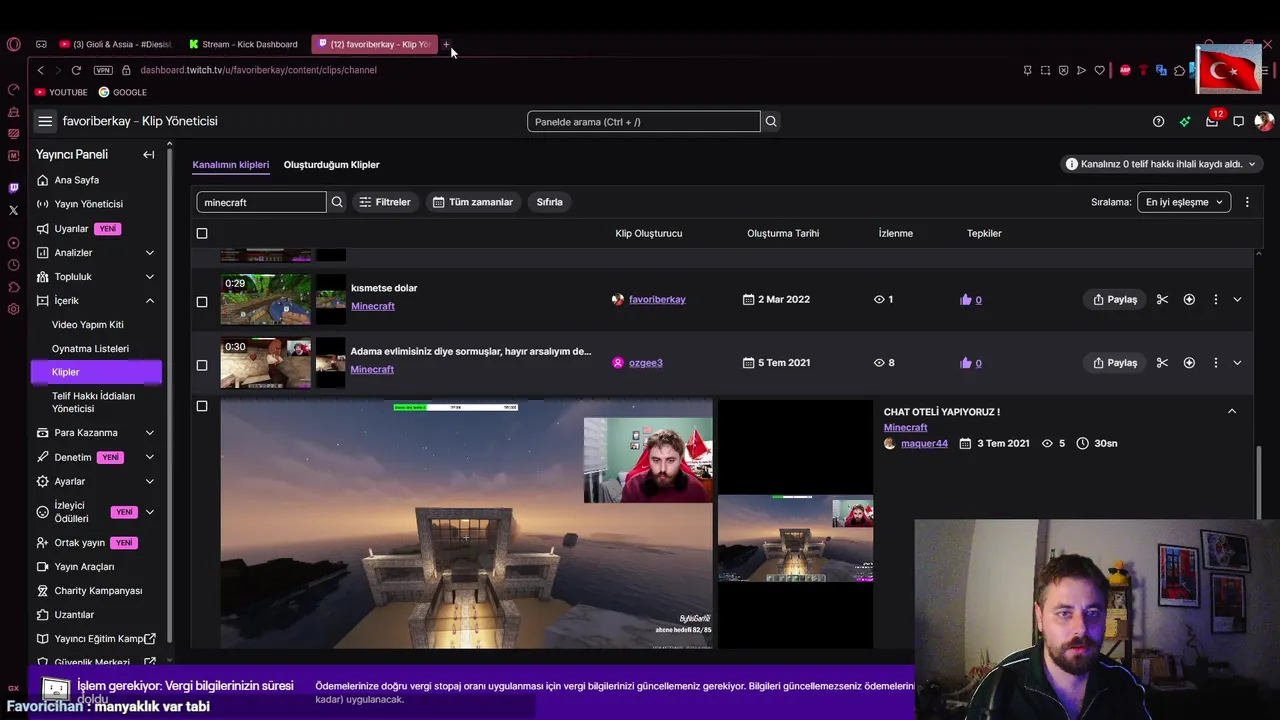
Task: Open Video Yapım Kiti menu item
Action: click(88, 325)
